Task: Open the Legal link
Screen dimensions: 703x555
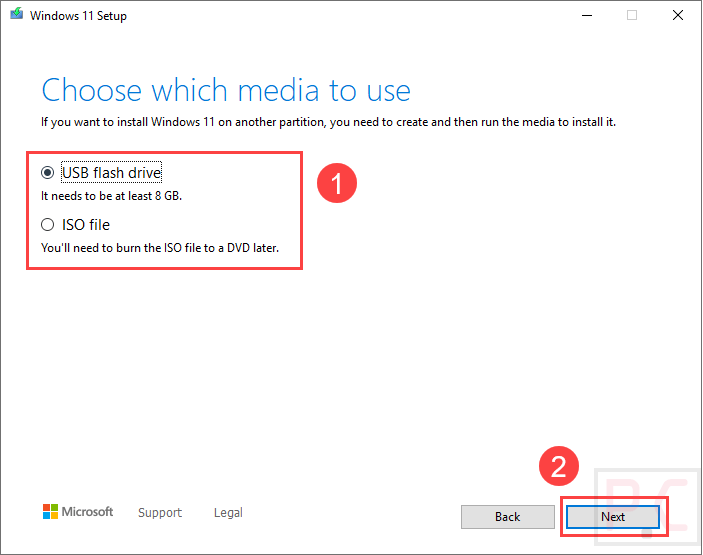Action: click(228, 512)
